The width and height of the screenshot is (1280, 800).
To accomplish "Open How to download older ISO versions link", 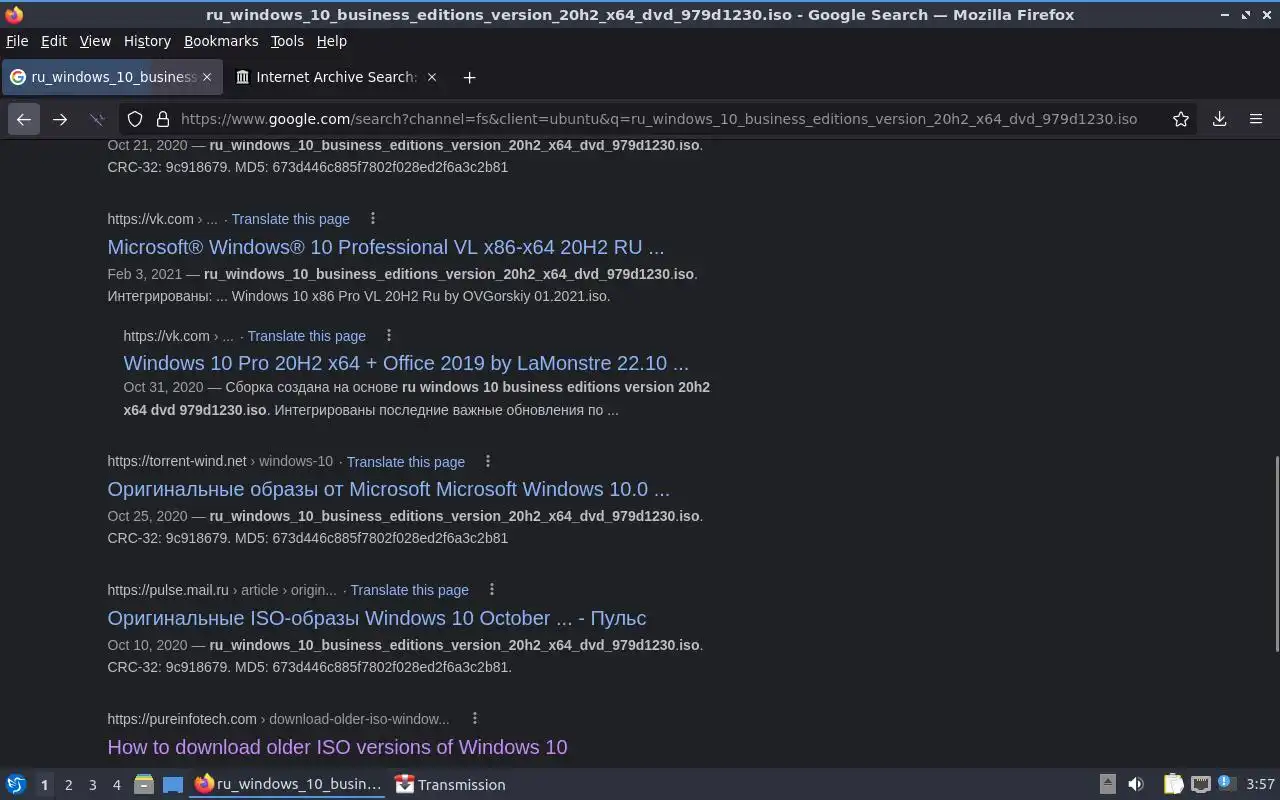I will coord(337,747).
